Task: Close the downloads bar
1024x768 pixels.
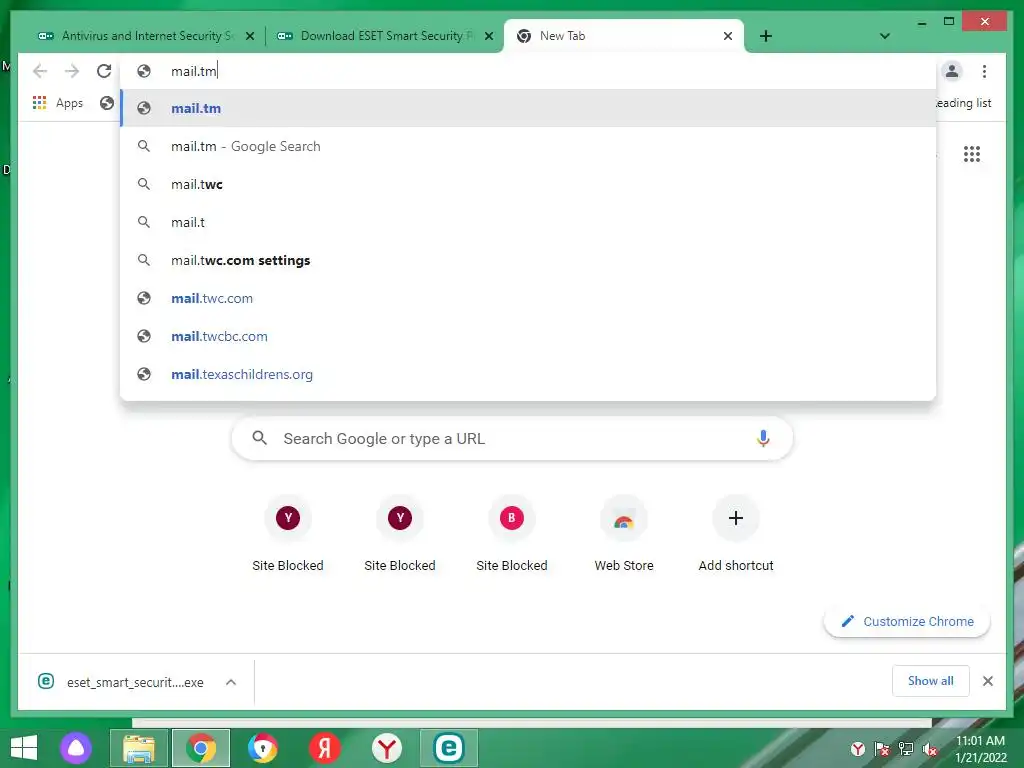Action: coord(987,681)
